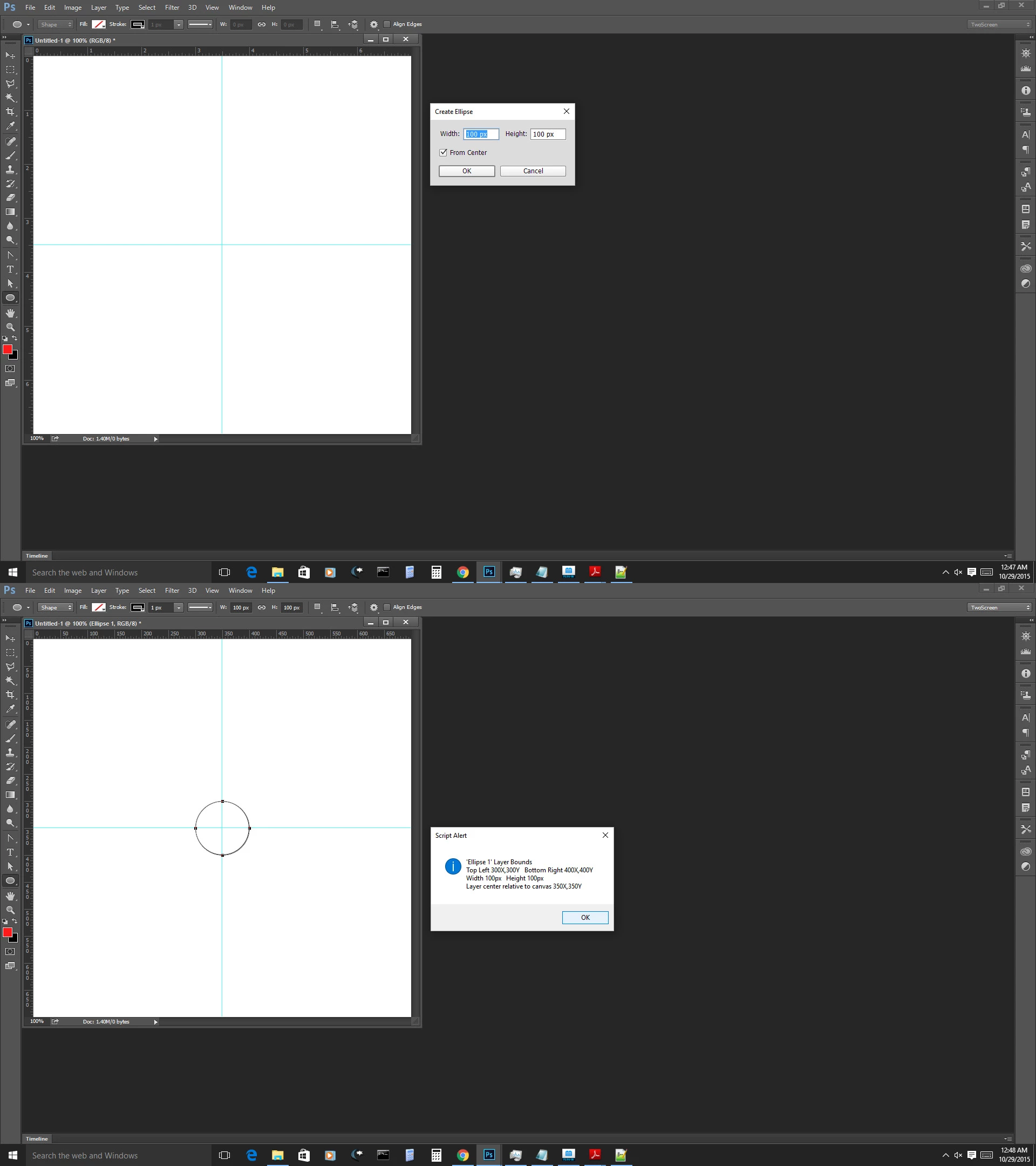
Task: Click Brush tool in window with Create Ellipse dialog
Action: [x=10, y=155]
